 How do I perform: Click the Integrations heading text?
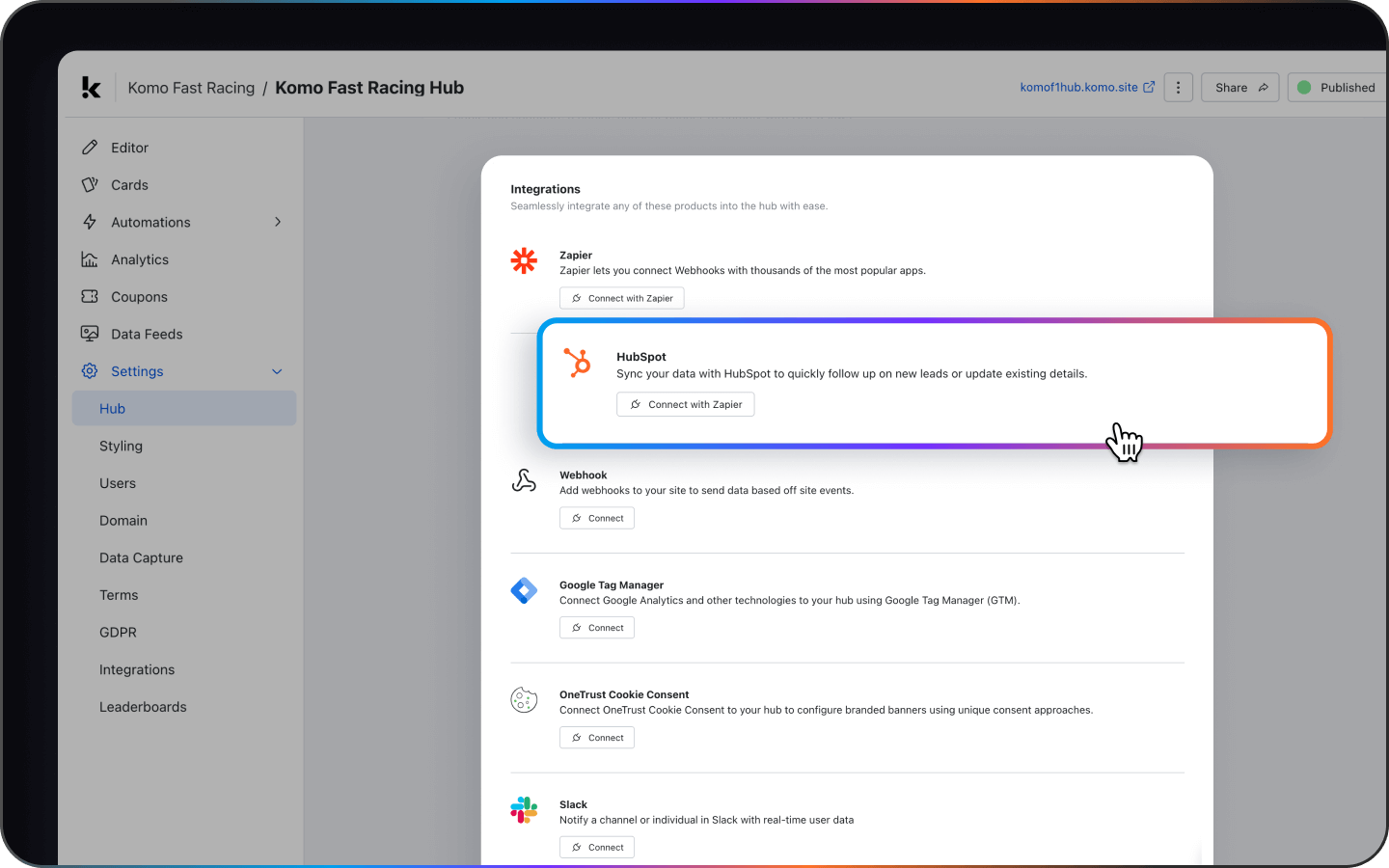pyautogui.click(x=545, y=189)
